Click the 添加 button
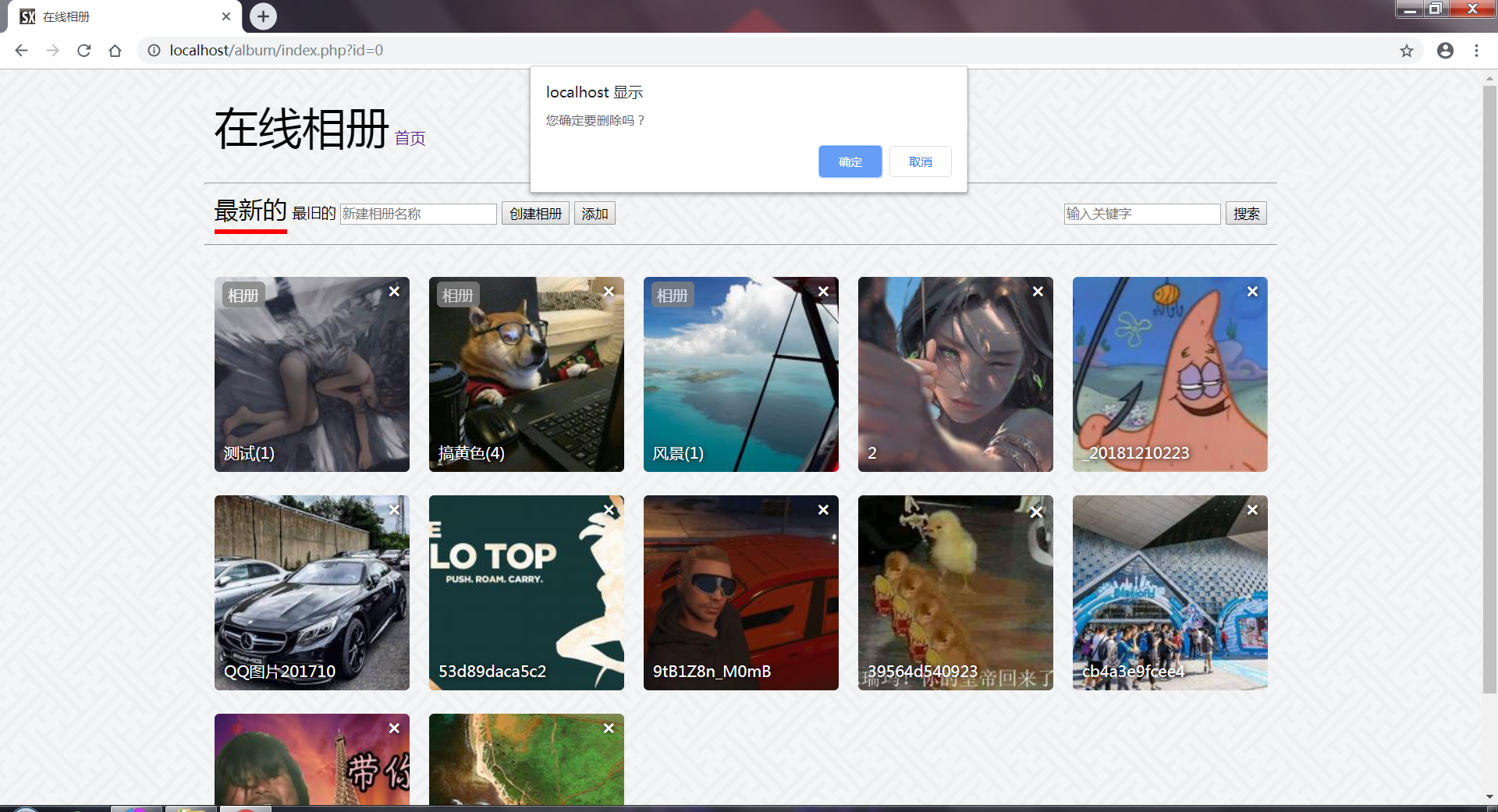Image resolution: width=1498 pixels, height=812 pixels. (x=595, y=213)
